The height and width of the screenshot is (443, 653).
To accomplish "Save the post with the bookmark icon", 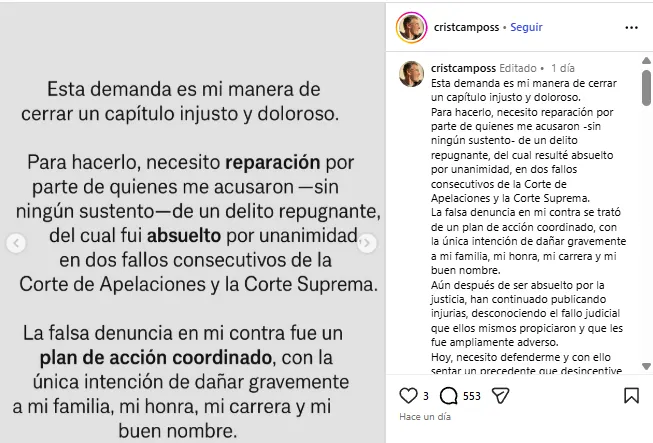I will 631,395.
